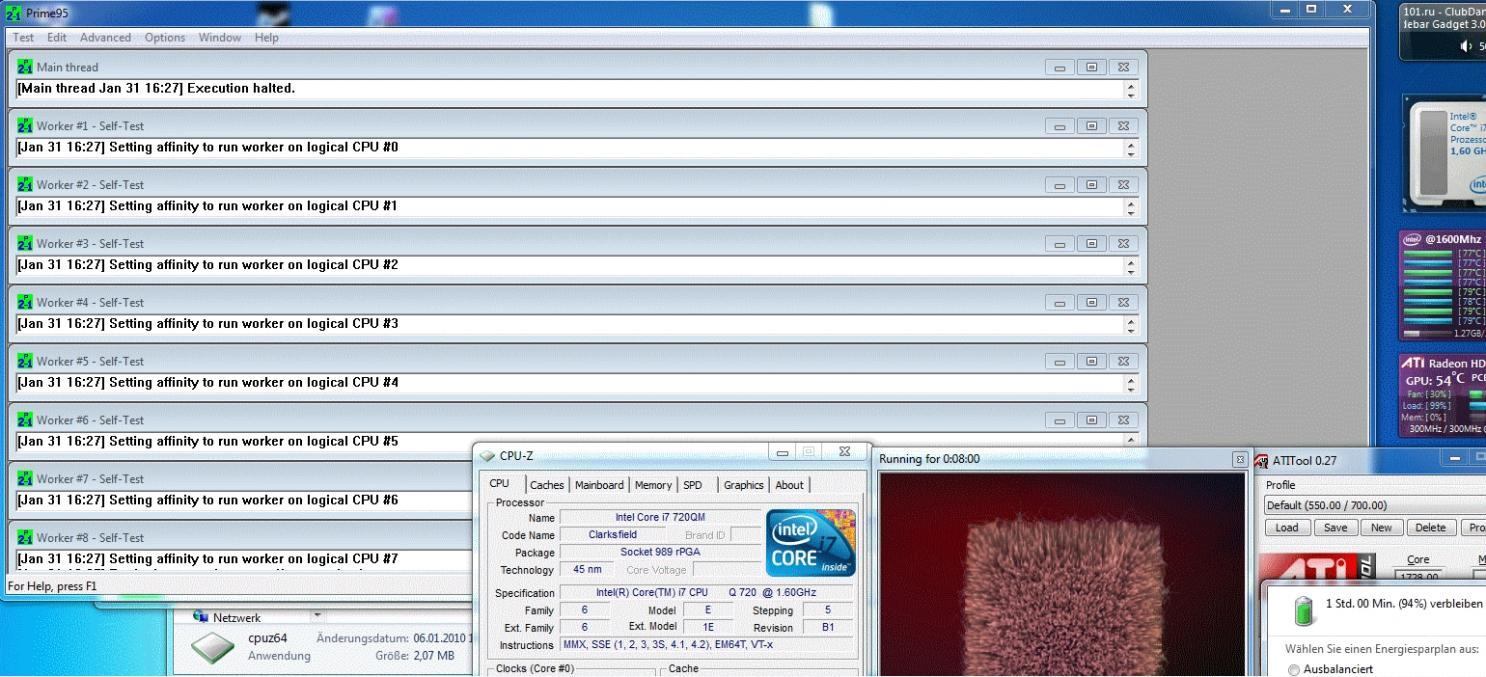Click the Worker #8 window icon
The image size is (1486, 677).
[x=26, y=539]
